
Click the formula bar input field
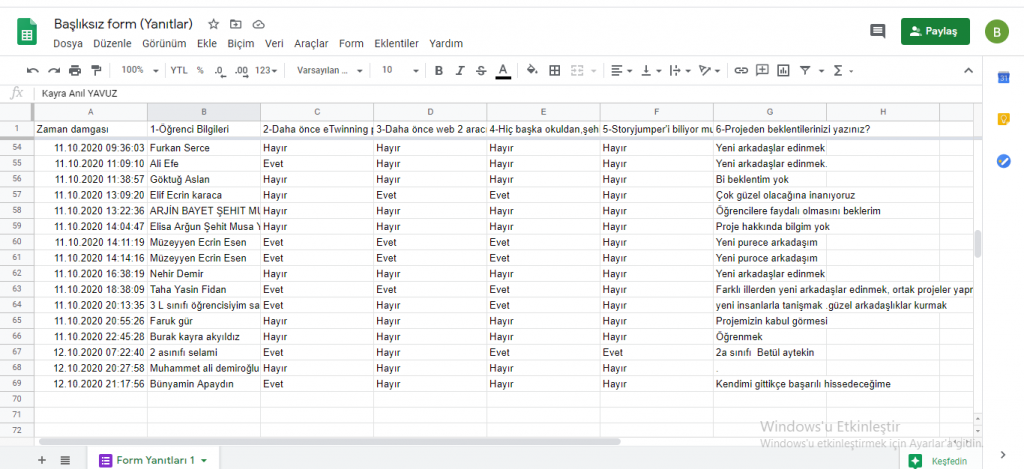click(500, 93)
